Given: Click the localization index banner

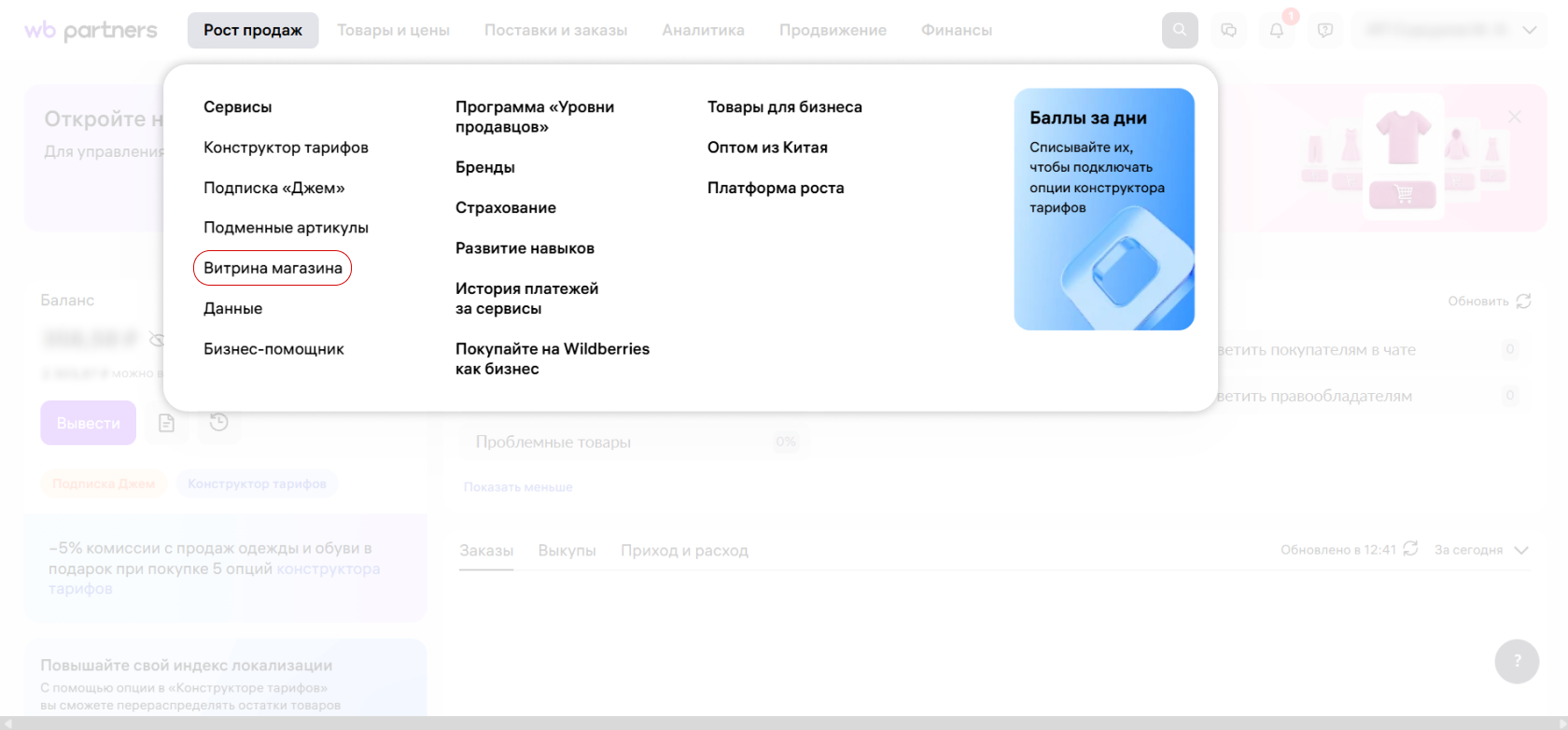Looking at the screenshot, I should tap(225, 678).
